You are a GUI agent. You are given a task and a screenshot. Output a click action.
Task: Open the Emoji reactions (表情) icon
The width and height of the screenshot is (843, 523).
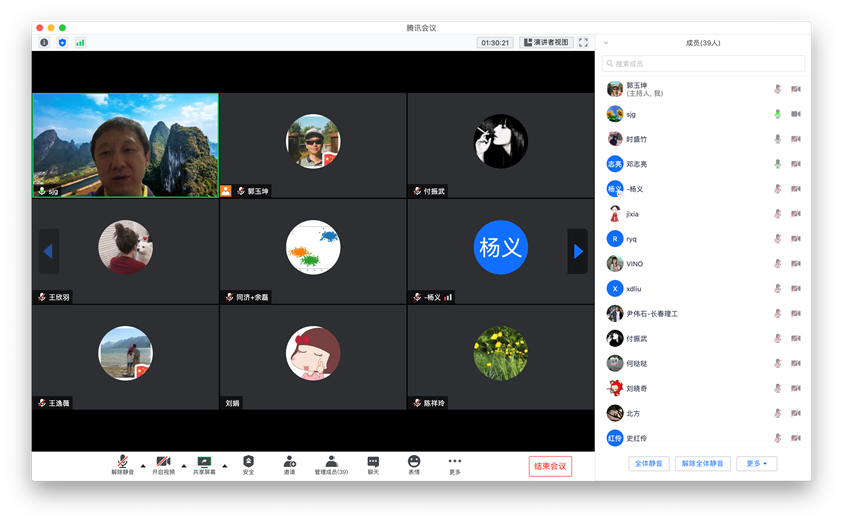(414, 463)
